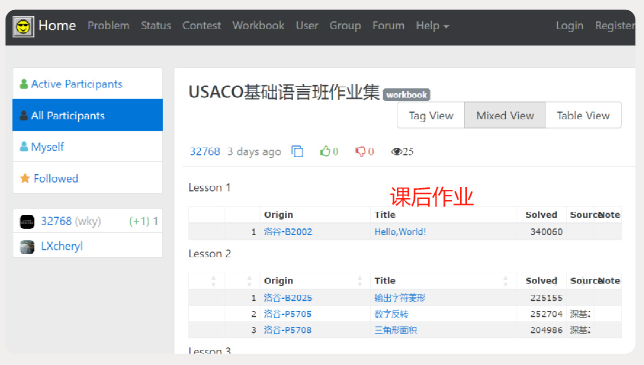Expand the Help dropdown menu
The height and width of the screenshot is (365, 644).
(432, 25)
